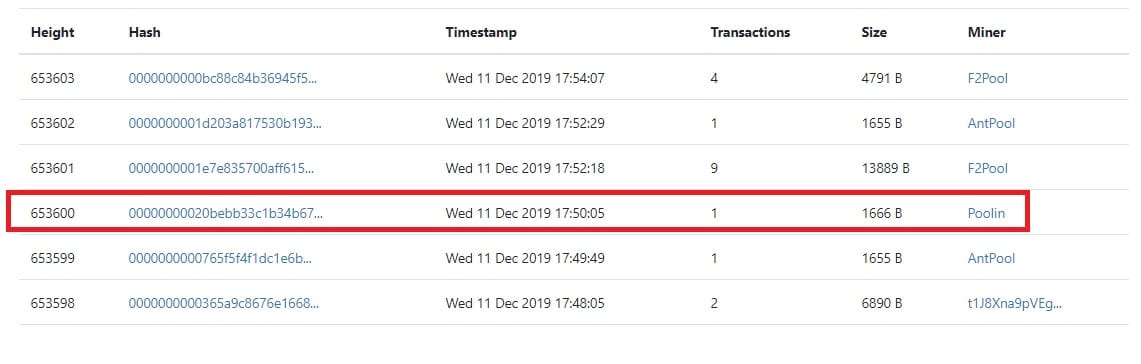The height and width of the screenshot is (364, 1141).
Task: Click F2Pool miner of block 653603
Action: 987,78
